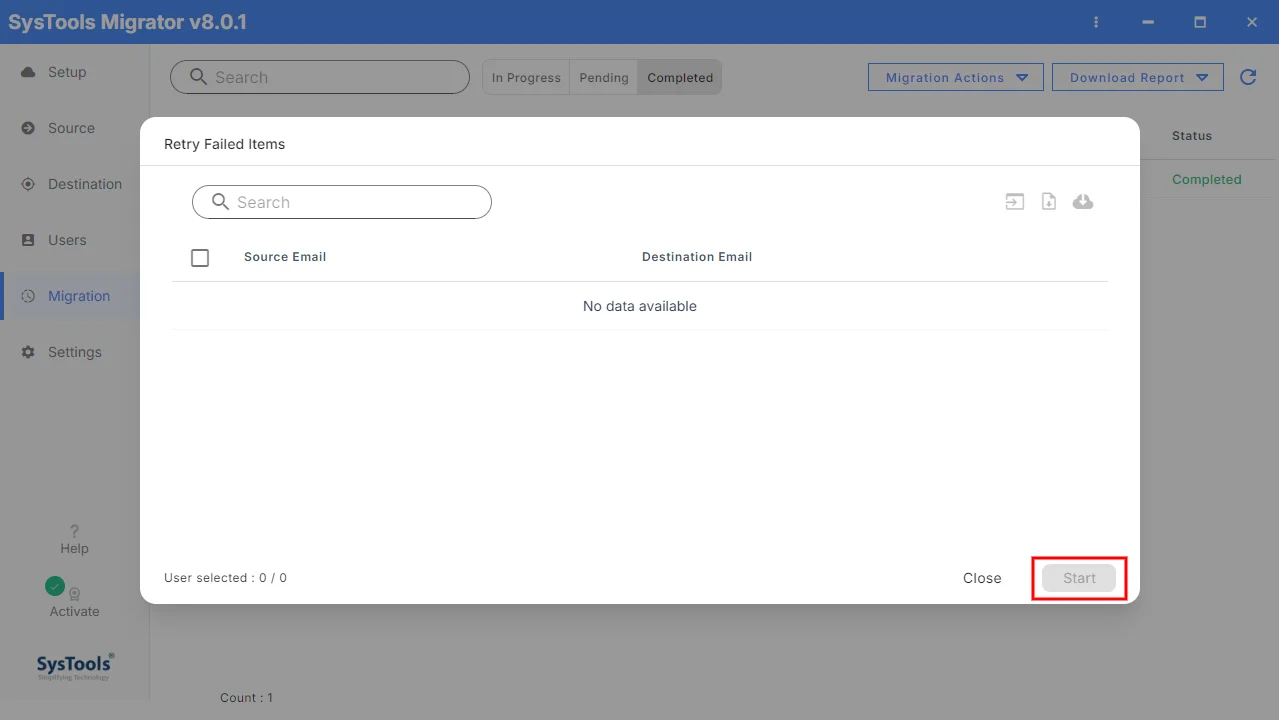This screenshot has width=1279, height=720.
Task: Select Destination in the sidebar
Action: click(x=74, y=184)
